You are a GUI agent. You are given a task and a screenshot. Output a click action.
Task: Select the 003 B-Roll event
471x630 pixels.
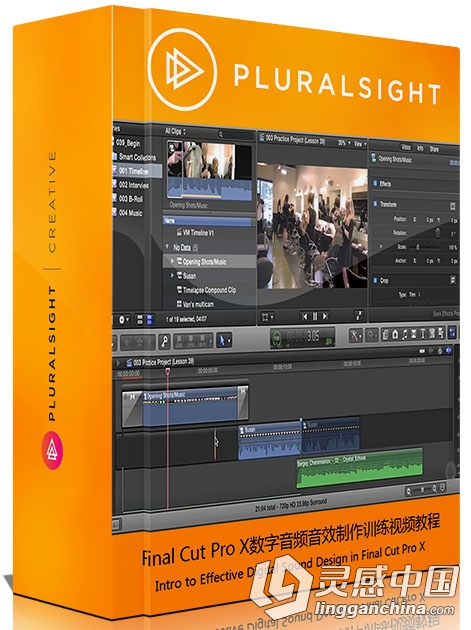(x=128, y=198)
